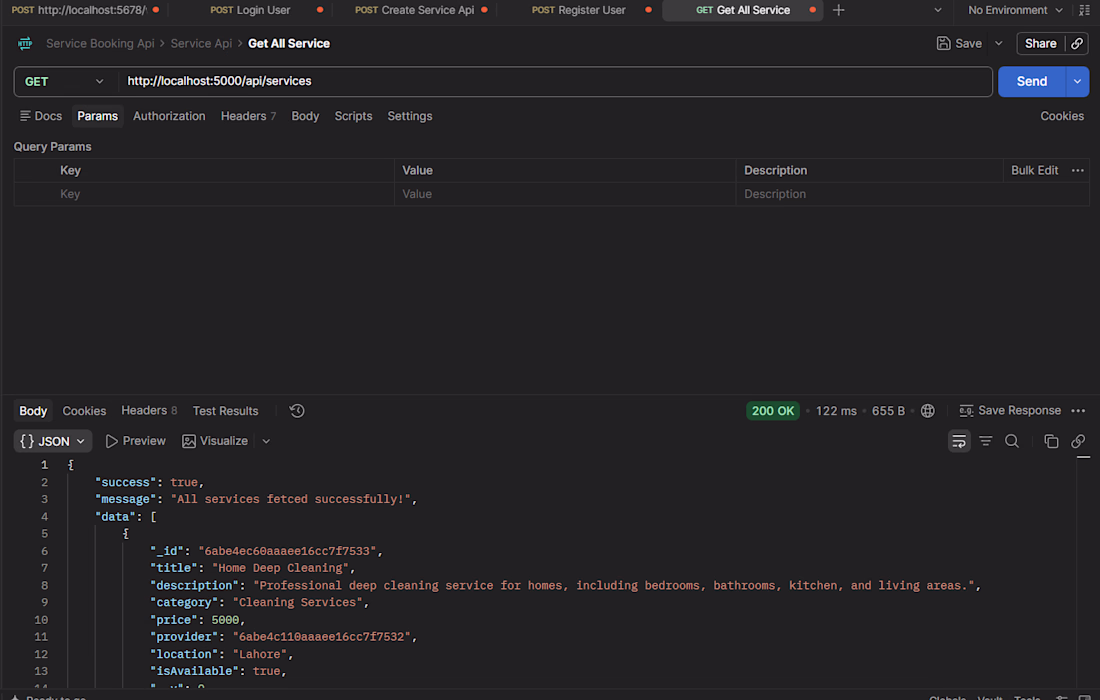The width and height of the screenshot is (1100, 700).
Task: Open the HTTP method GET dropdown
Action: click(x=64, y=81)
